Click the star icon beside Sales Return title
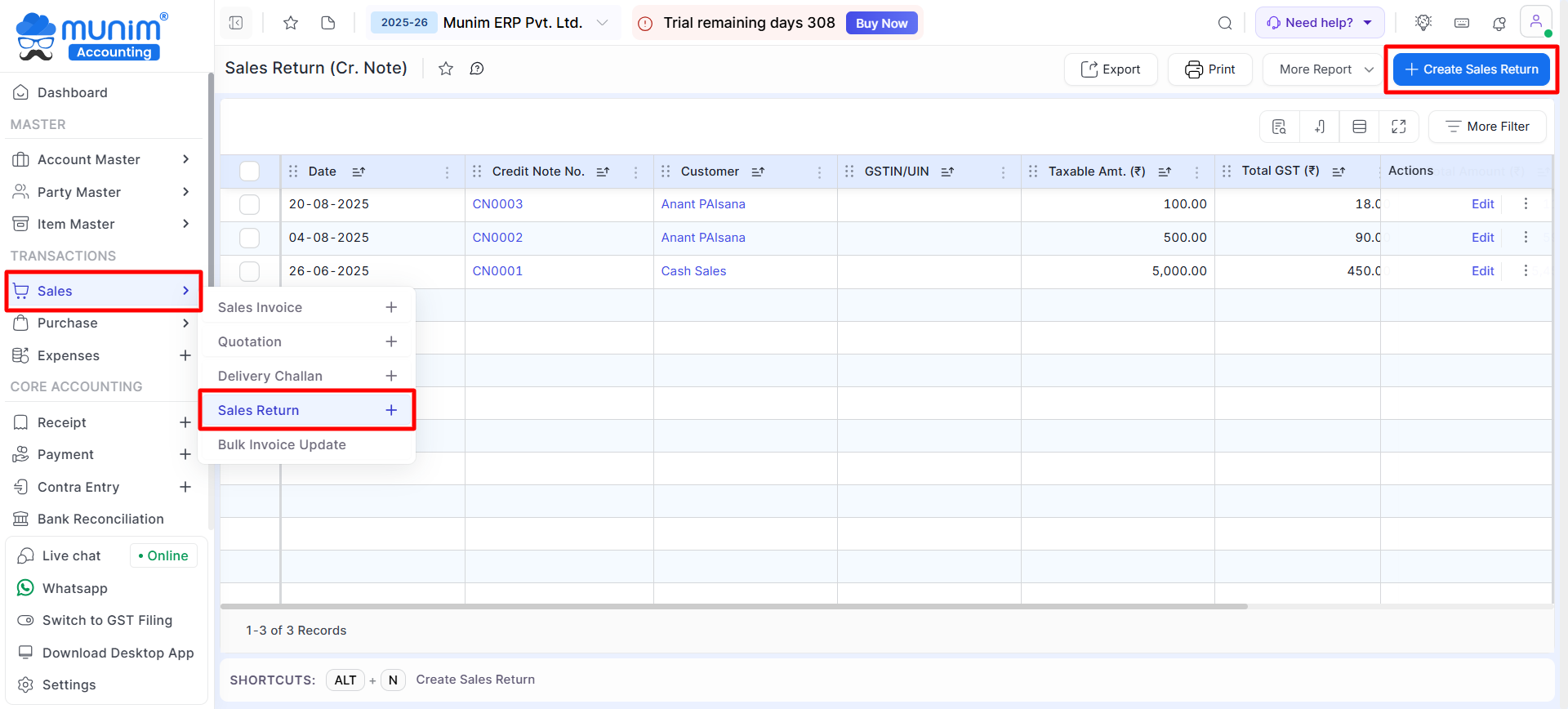The width and height of the screenshot is (1568, 709). tap(446, 69)
